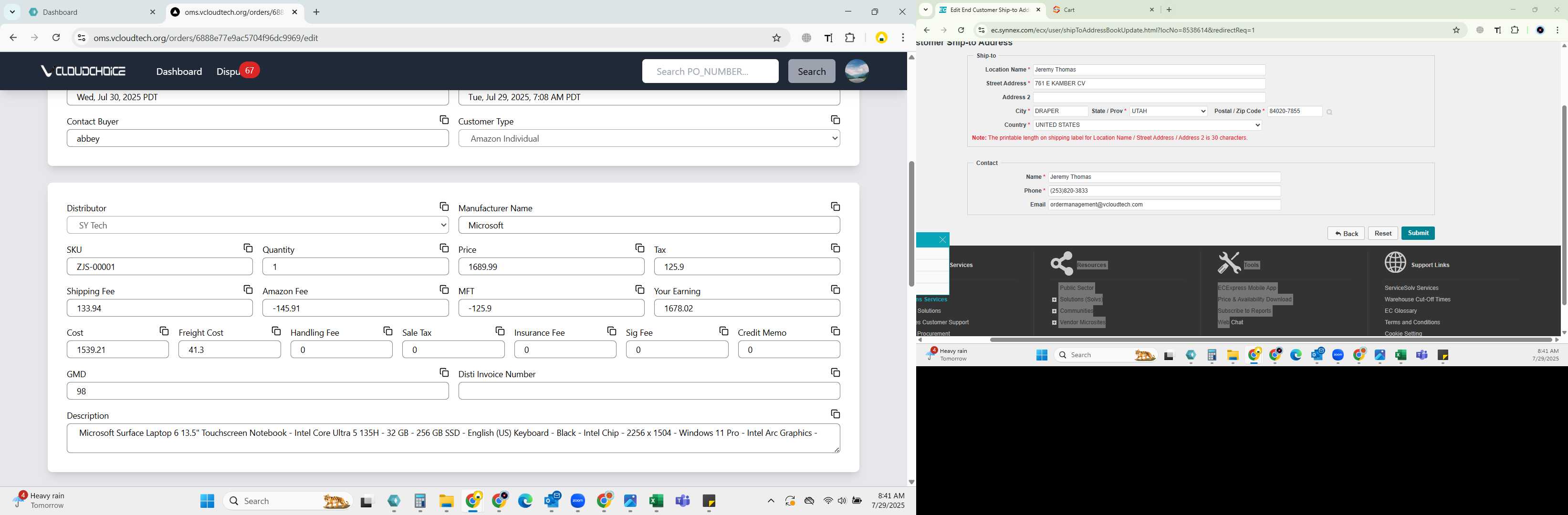Copy the Cost field value
Image resolution: width=1568 pixels, height=515 pixels.
click(x=164, y=331)
